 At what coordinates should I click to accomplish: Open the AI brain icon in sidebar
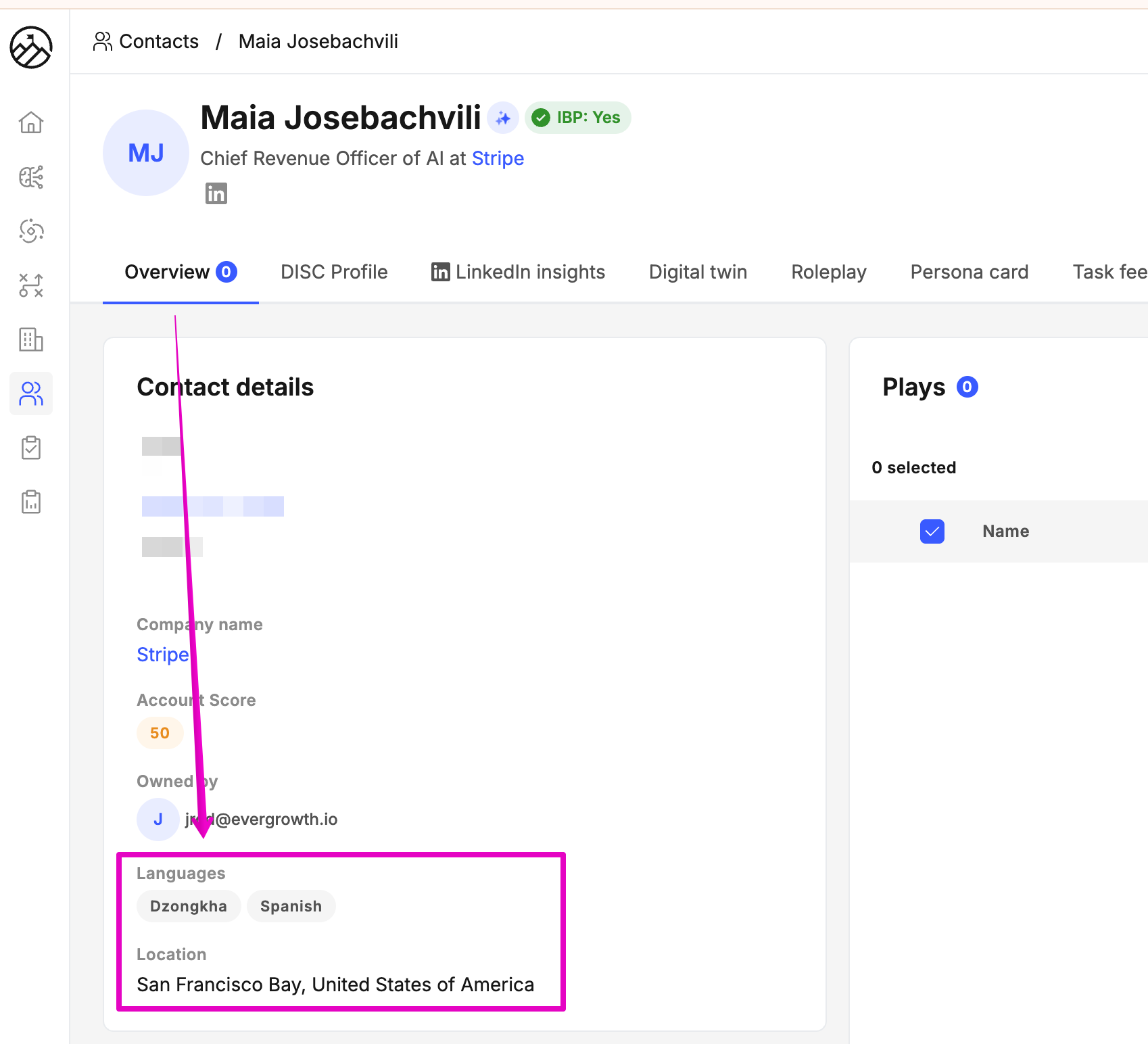(31, 177)
